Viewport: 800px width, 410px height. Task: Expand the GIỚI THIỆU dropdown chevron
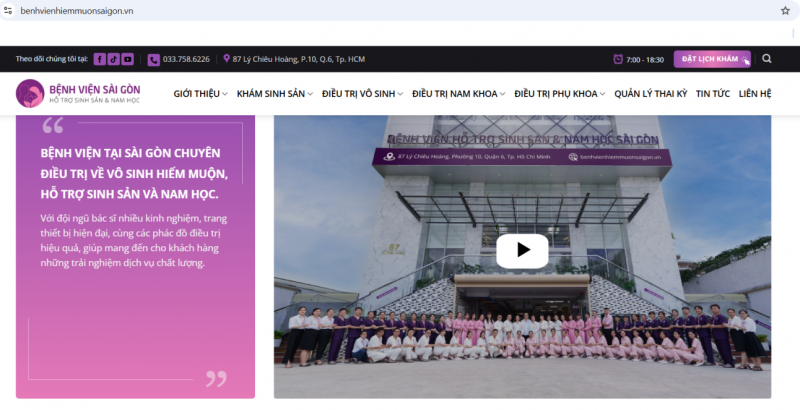coord(224,94)
